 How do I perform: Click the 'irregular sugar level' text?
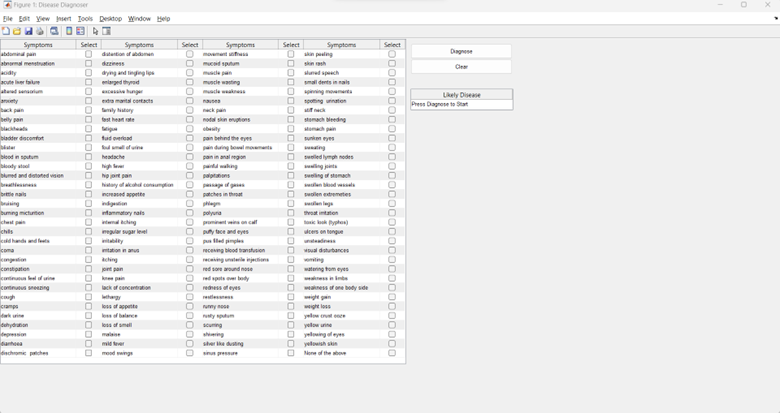(x=124, y=232)
